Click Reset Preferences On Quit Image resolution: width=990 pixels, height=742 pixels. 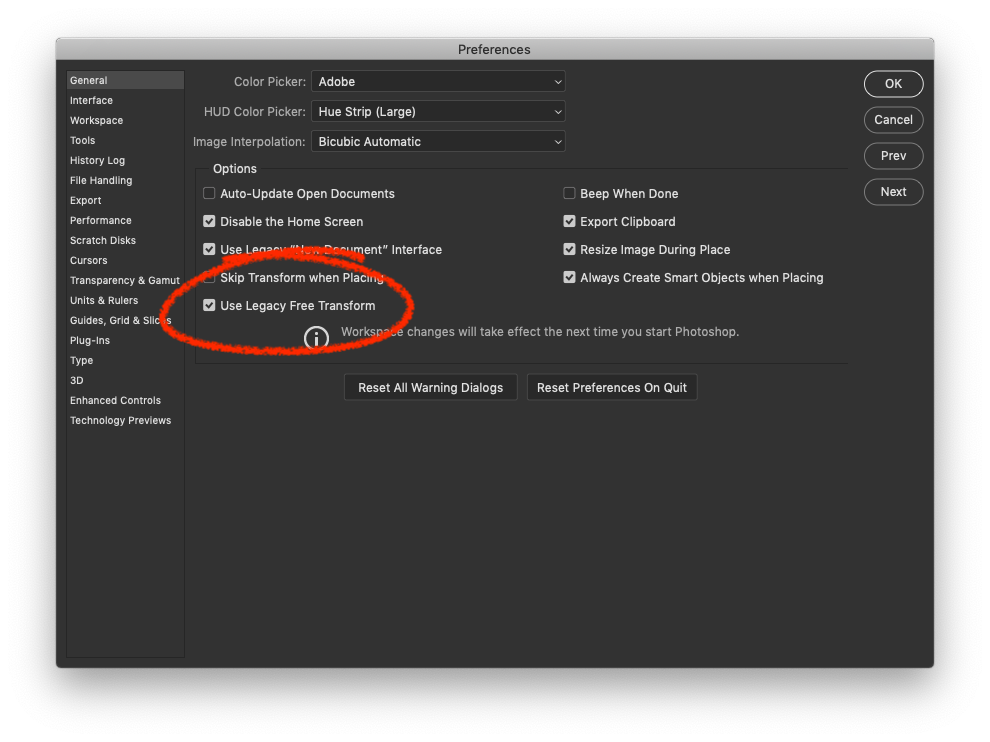(612, 388)
